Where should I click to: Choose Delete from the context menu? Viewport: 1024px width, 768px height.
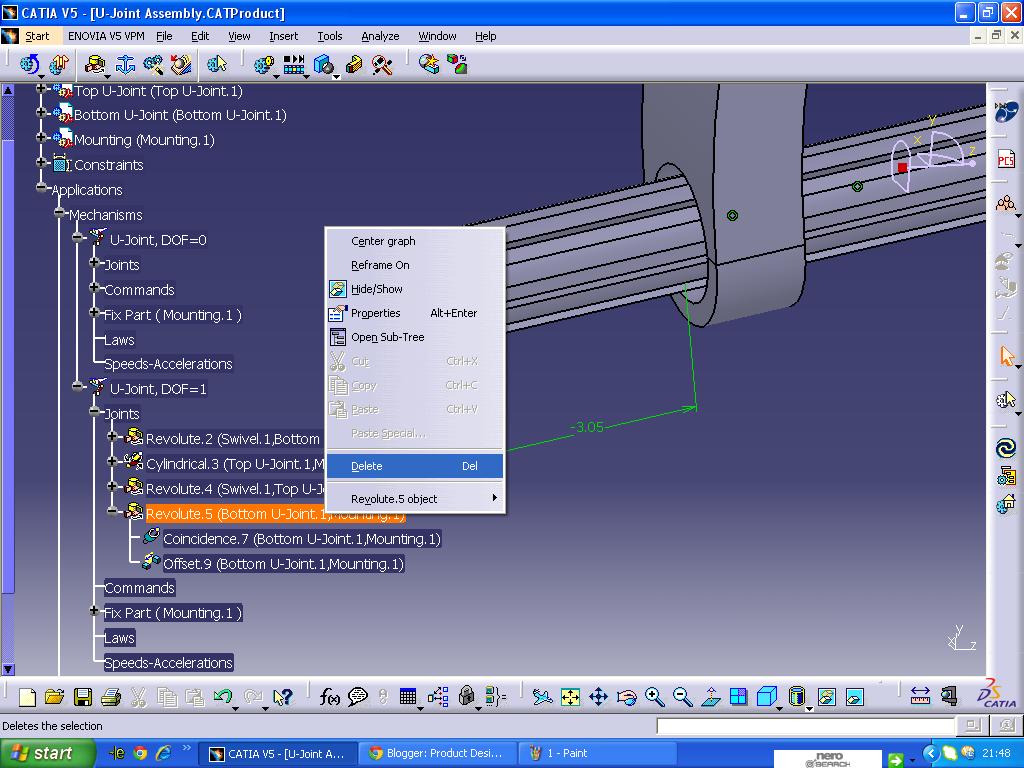click(x=415, y=466)
